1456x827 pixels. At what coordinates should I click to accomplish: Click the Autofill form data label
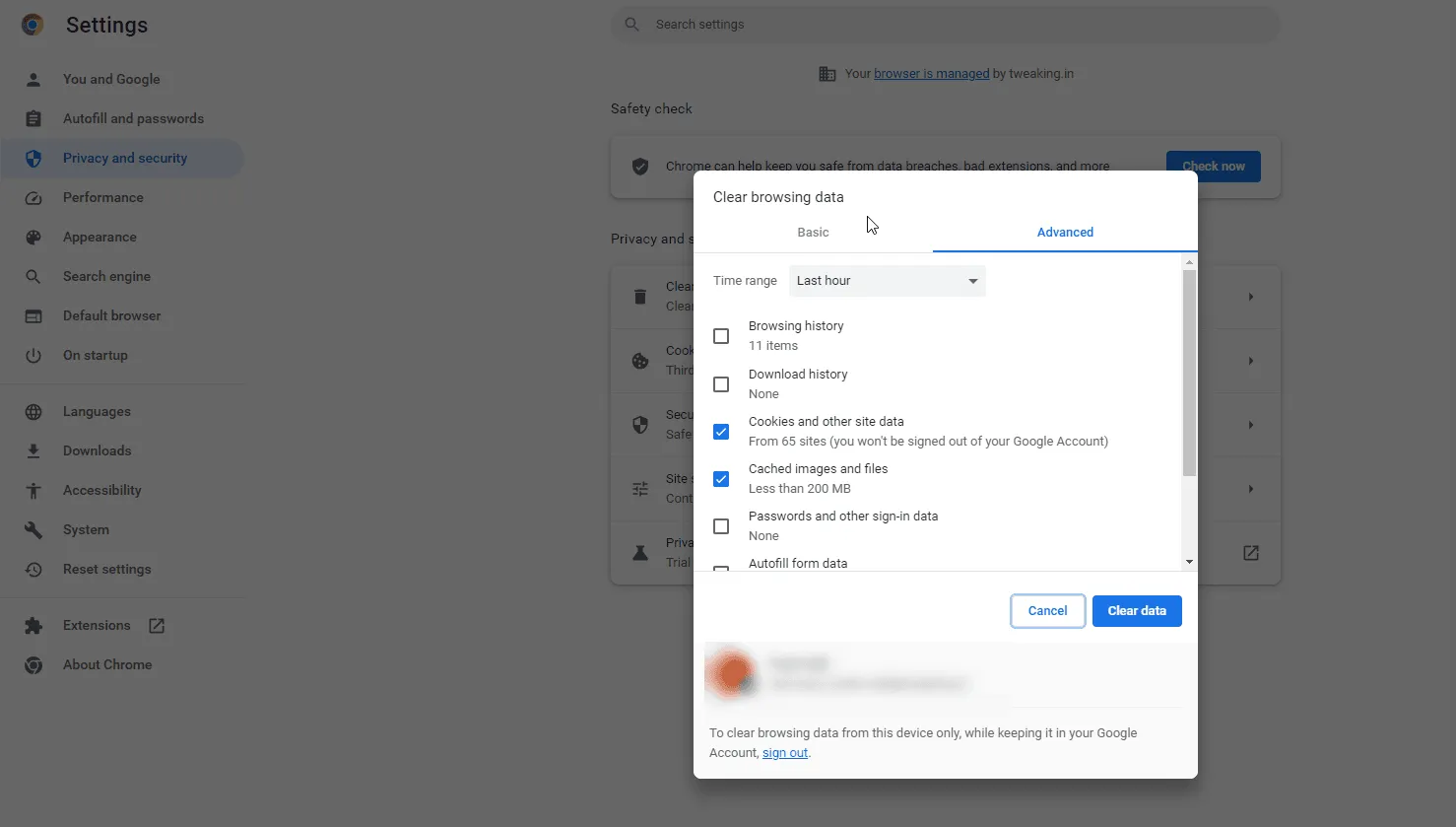tap(798, 564)
